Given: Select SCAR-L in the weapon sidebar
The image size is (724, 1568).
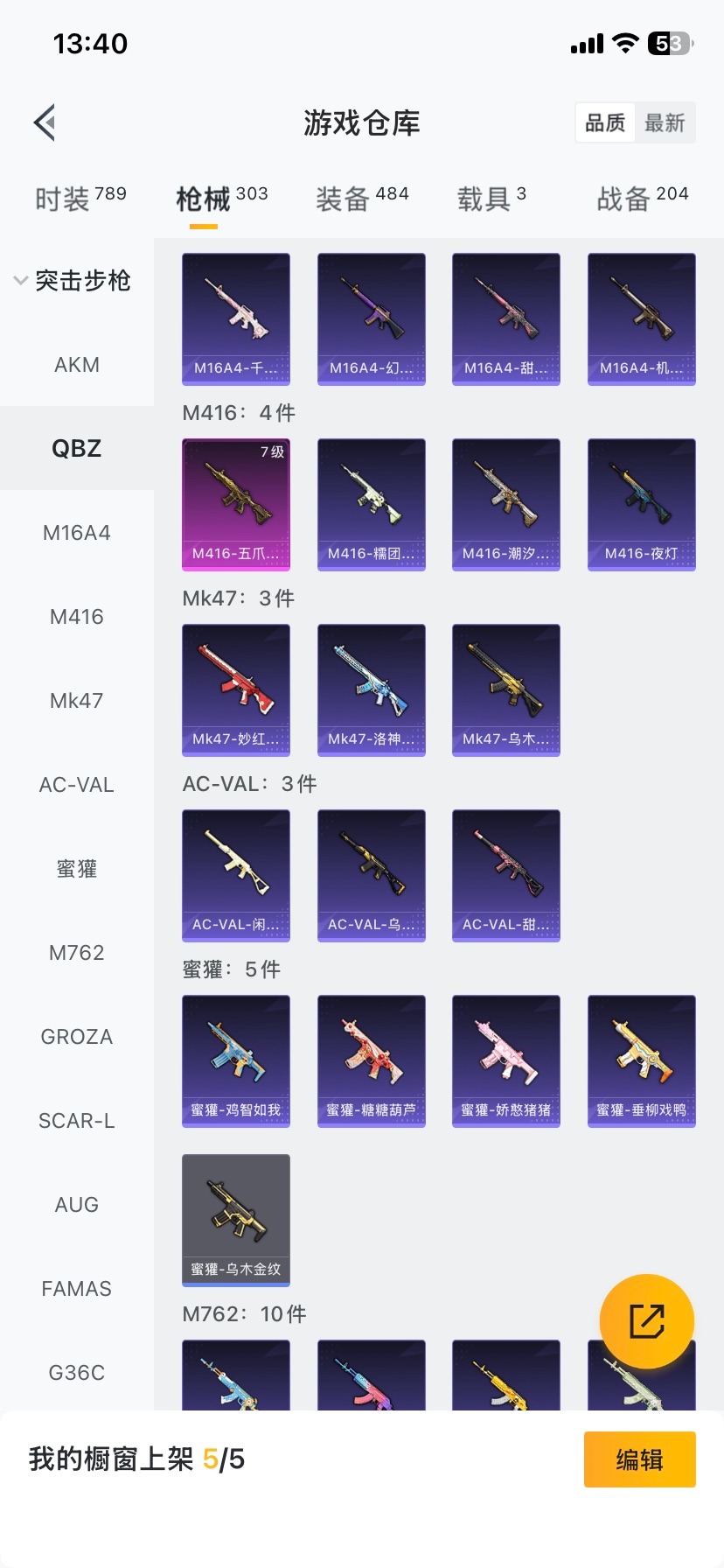Looking at the screenshot, I should [77, 1121].
